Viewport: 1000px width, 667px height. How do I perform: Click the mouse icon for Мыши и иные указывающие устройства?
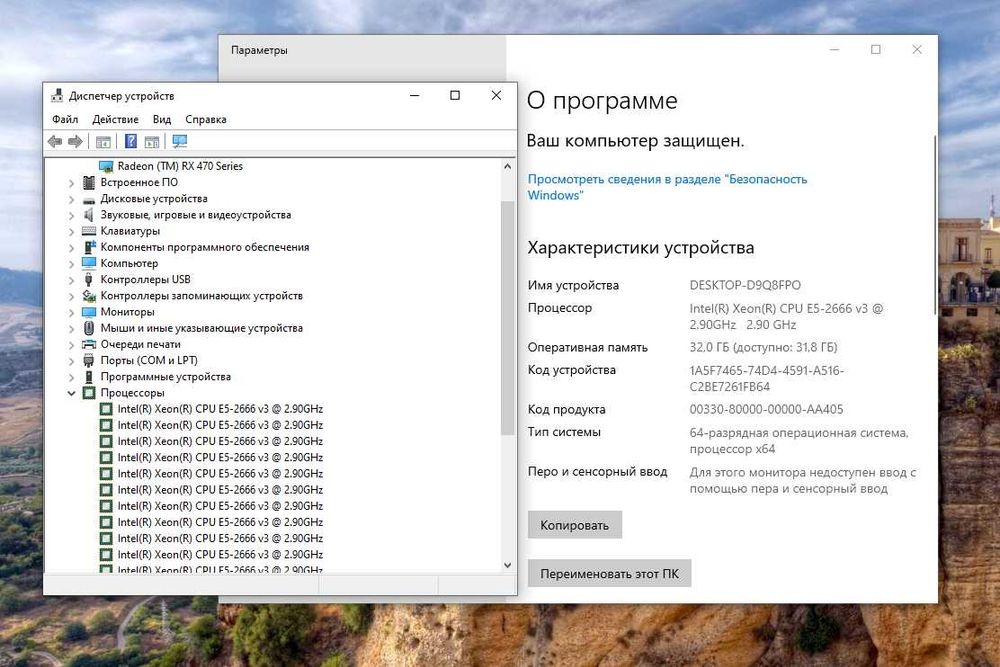point(89,328)
